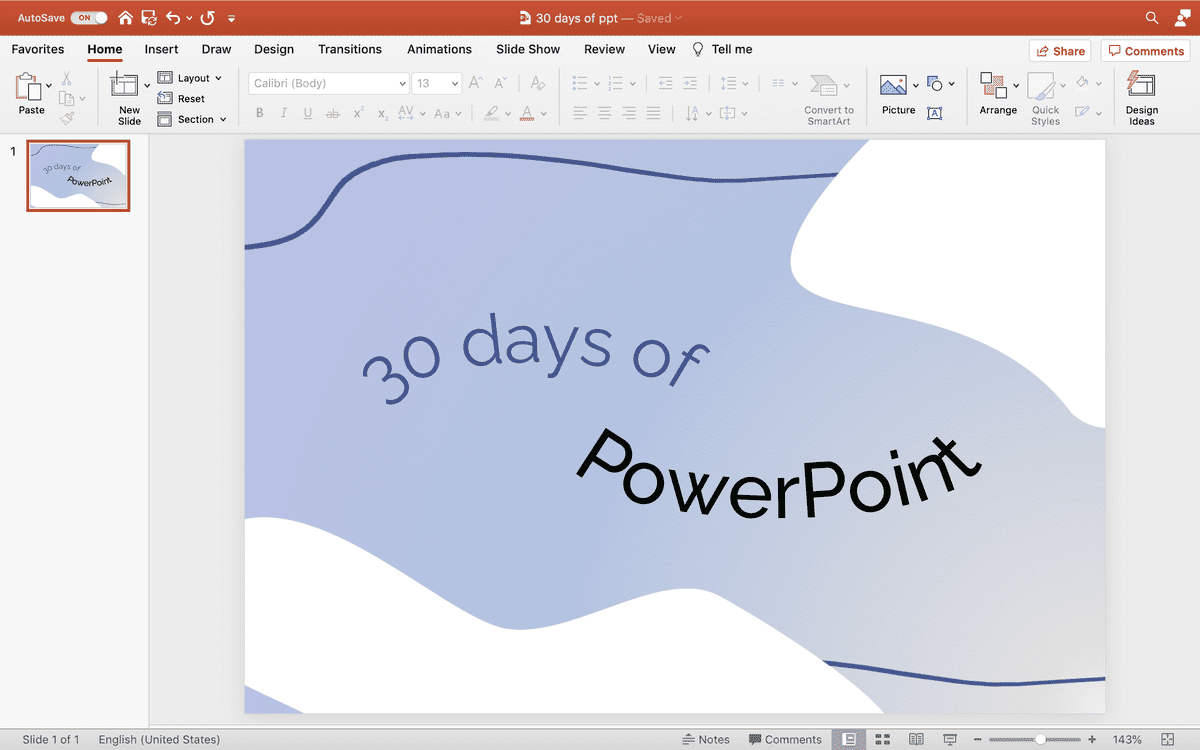Click the Text Box icon
The image size is (1200, 750).
pos(935,113)
